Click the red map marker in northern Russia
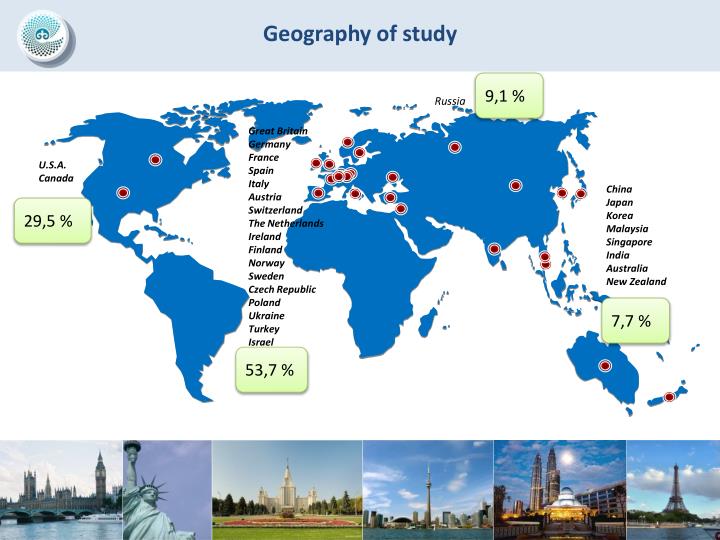 pos(455,147)
